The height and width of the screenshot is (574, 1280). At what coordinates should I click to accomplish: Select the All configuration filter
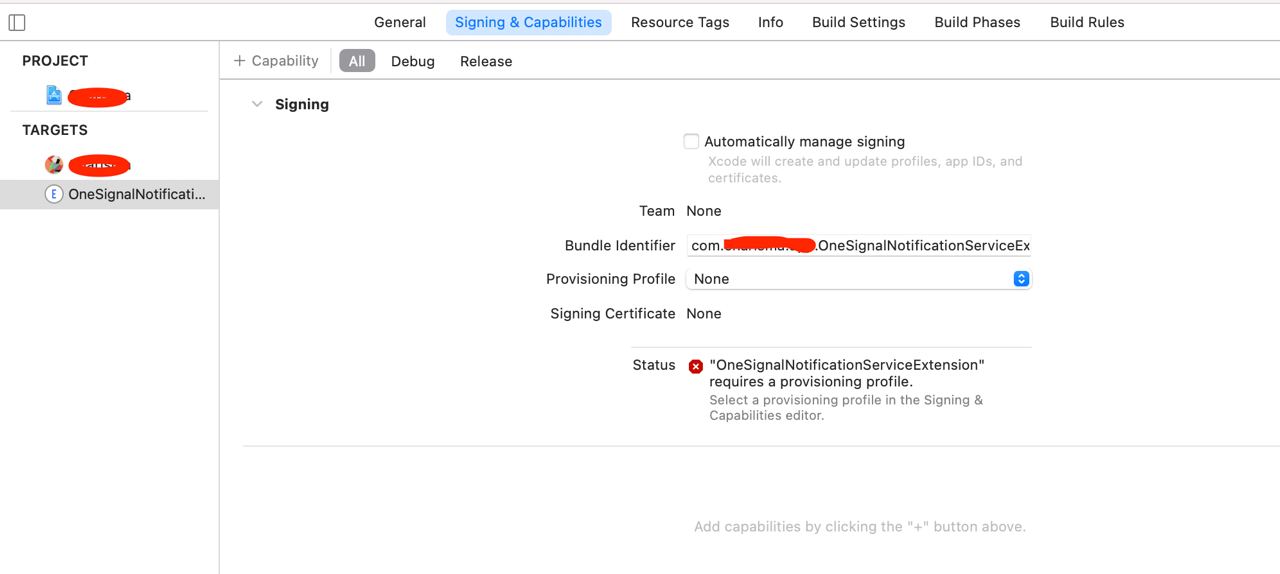pos(357,61)
